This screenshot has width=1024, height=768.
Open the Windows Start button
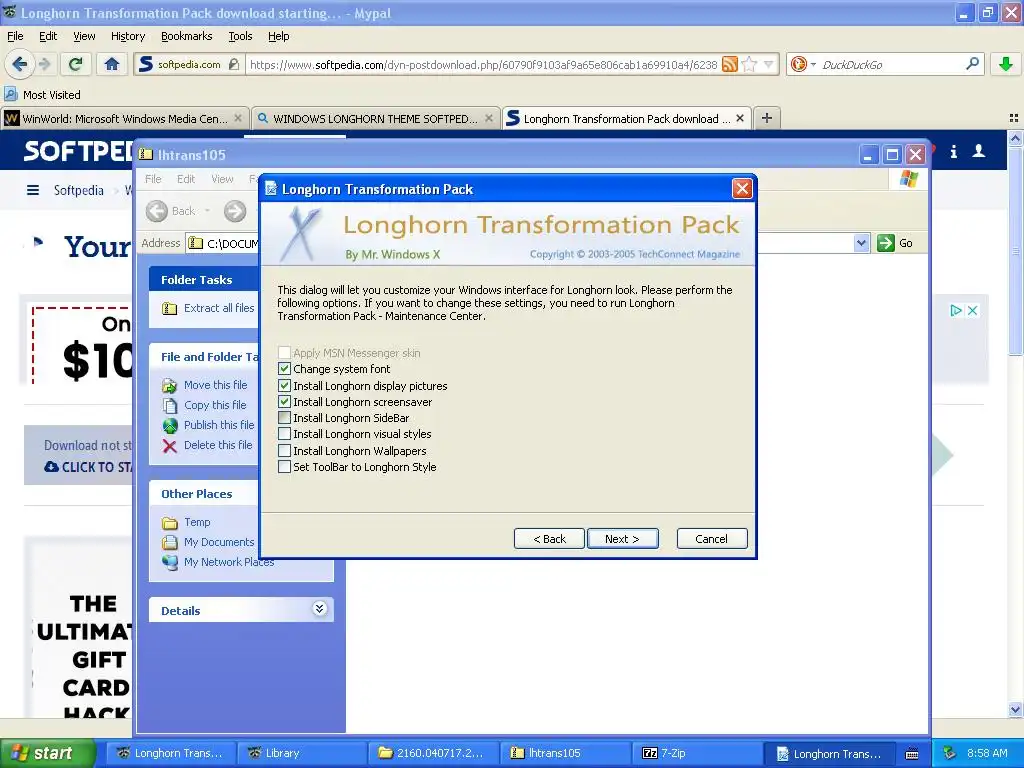[48, 753]
